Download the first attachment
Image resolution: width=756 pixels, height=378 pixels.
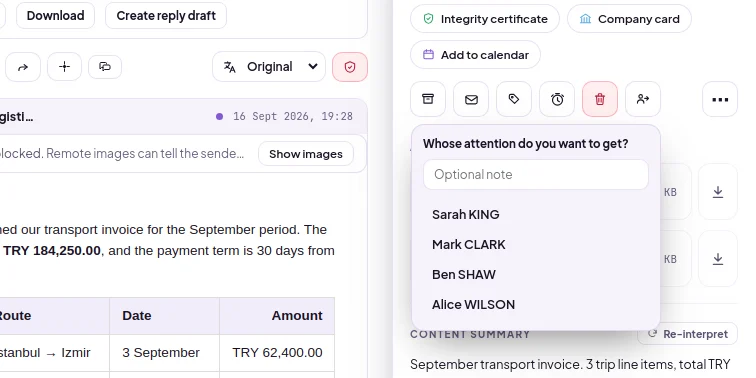pyautogui.click(x=717, y=192)
